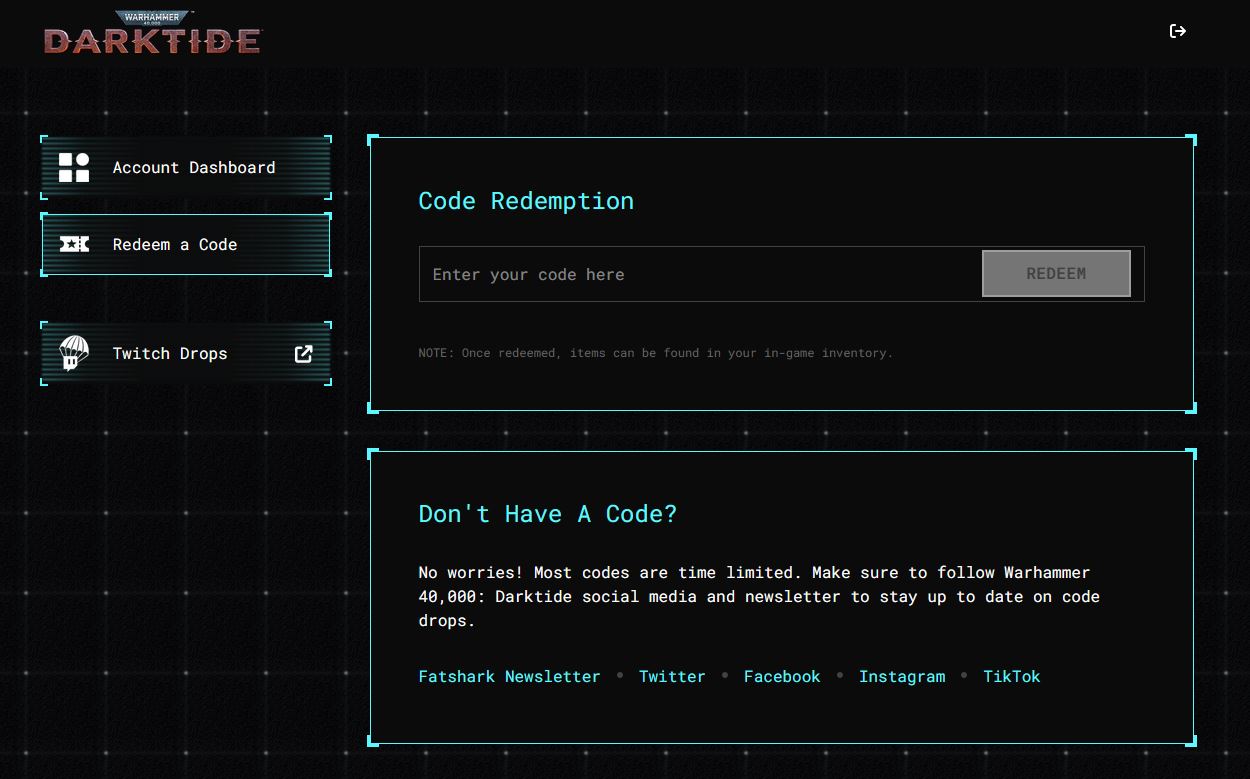The width and height of the screenshot is (1250, 779).
Task: Open the Facebook link
Action: (782, 677)
